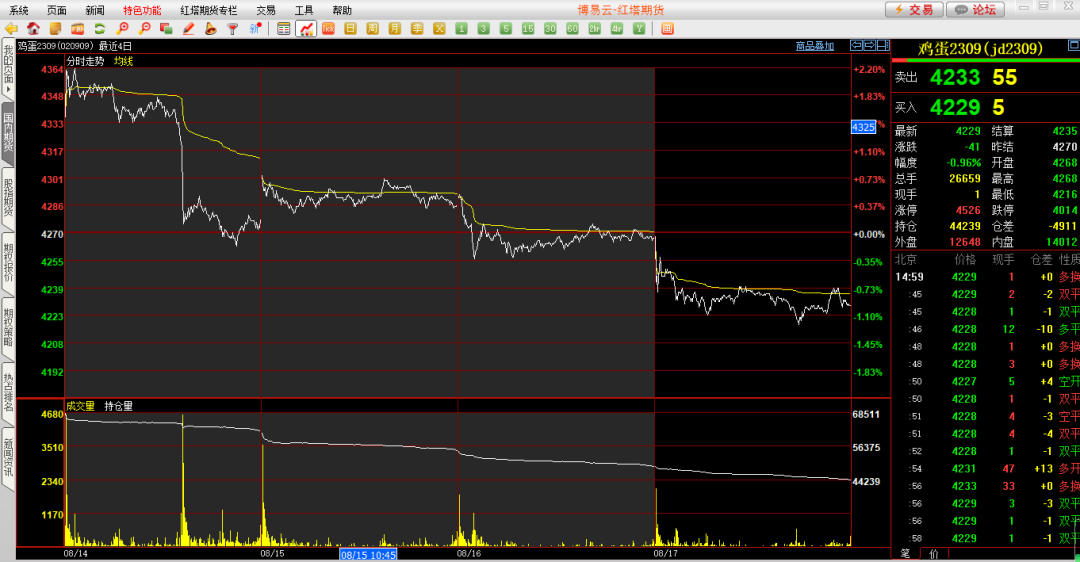Viewport: 1080px width, 562px height.
Task: Select the 价 tab at bottom right
Action: click(x=933, y=553)
